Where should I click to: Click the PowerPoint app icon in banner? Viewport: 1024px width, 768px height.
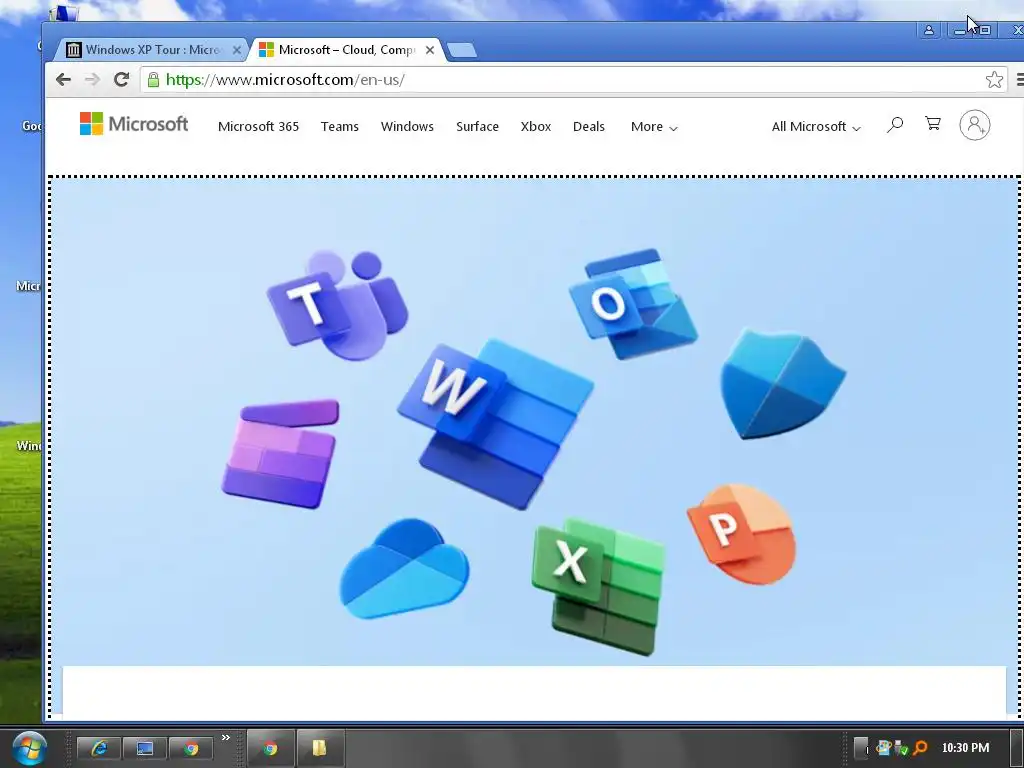click(x=742, y=534)
